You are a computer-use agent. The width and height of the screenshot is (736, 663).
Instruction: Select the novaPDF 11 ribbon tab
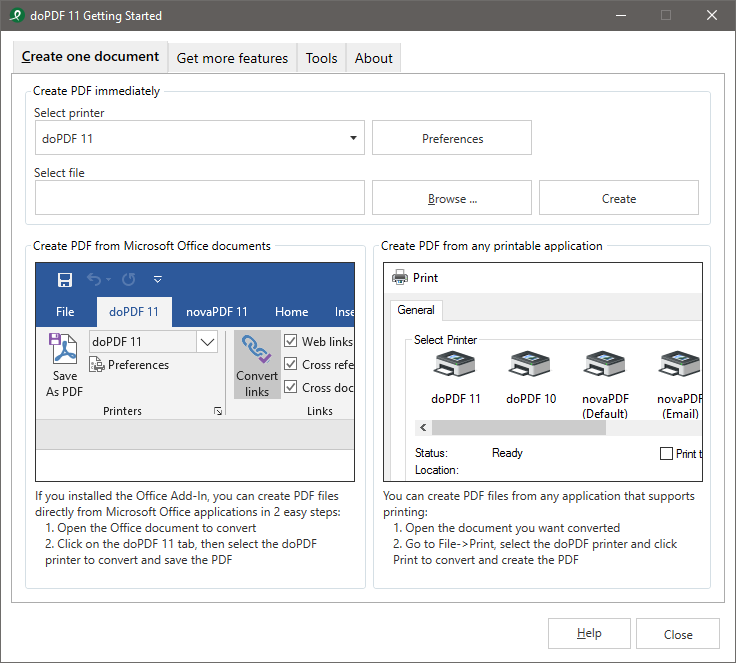[x=216, y=312]
